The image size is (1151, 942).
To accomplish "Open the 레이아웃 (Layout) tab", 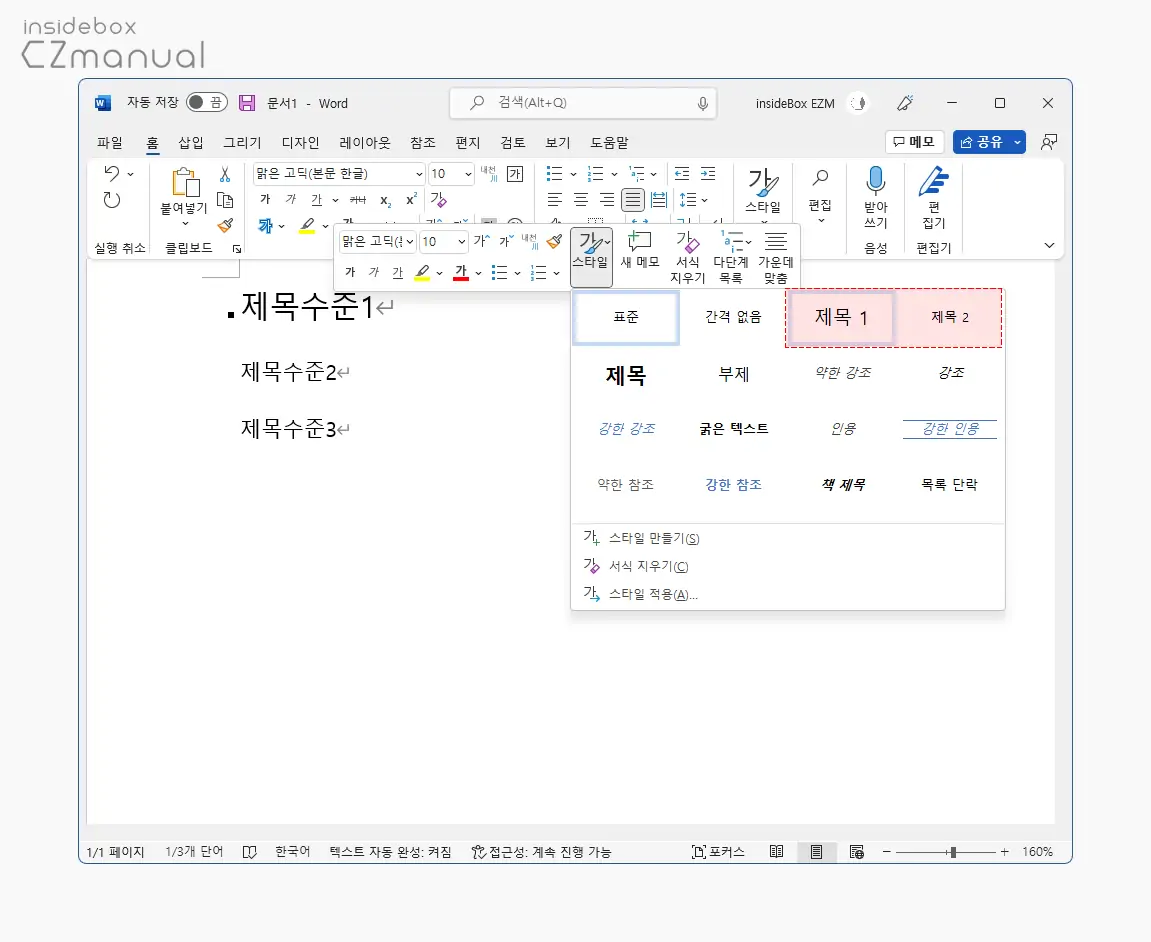I will [365, 142].
